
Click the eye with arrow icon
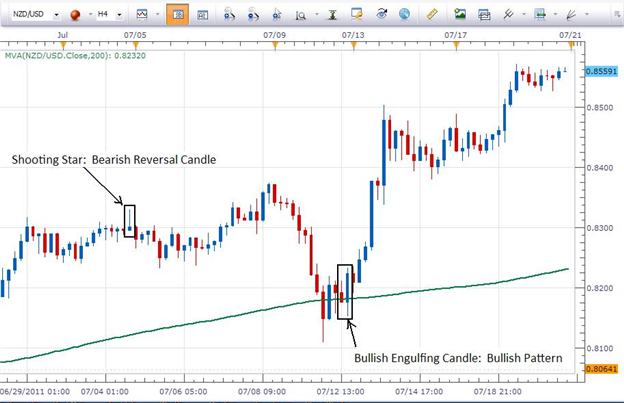coord(382,14)
